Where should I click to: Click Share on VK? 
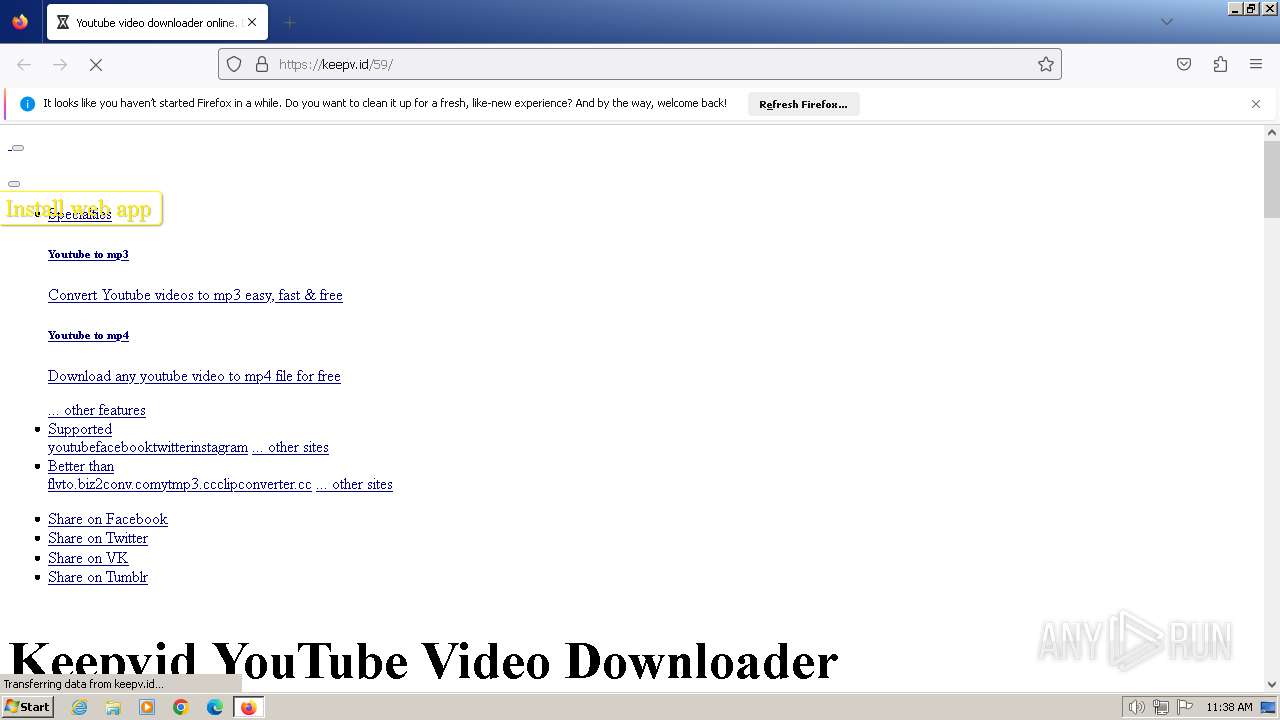click(x=88, y=558)
